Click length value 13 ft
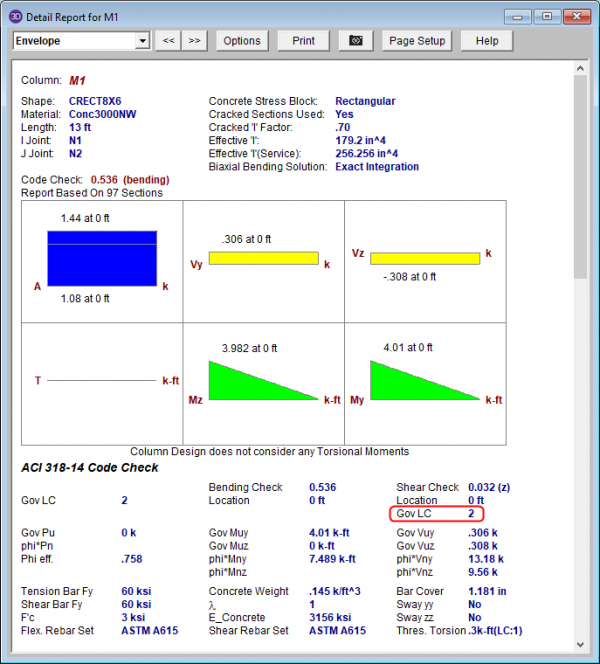 pyautogui.click(x=80, y=127)
